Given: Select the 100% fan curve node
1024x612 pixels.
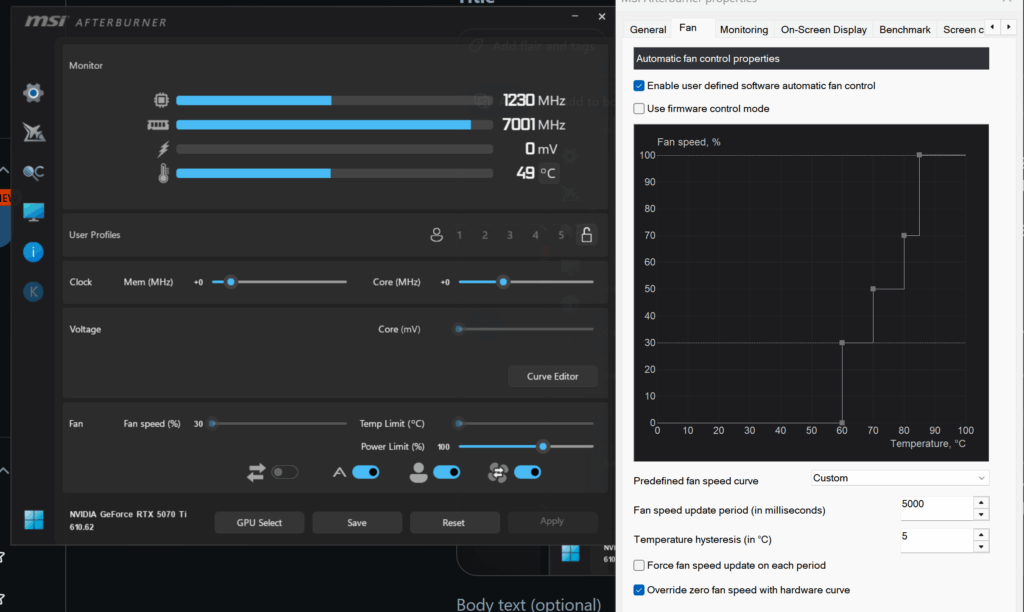Looking at the screenshot, I should (920, 155).
